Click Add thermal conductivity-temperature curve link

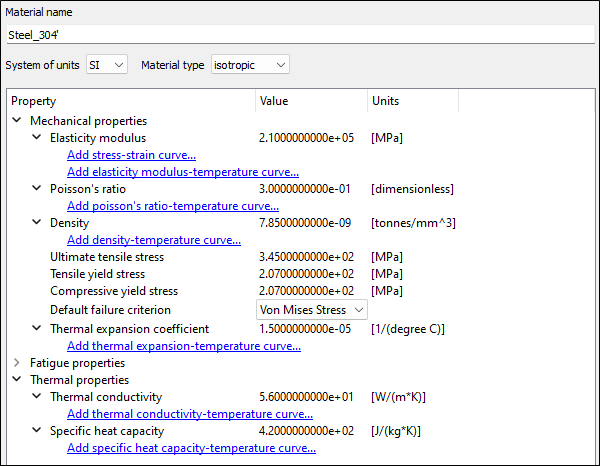[189, 414]
